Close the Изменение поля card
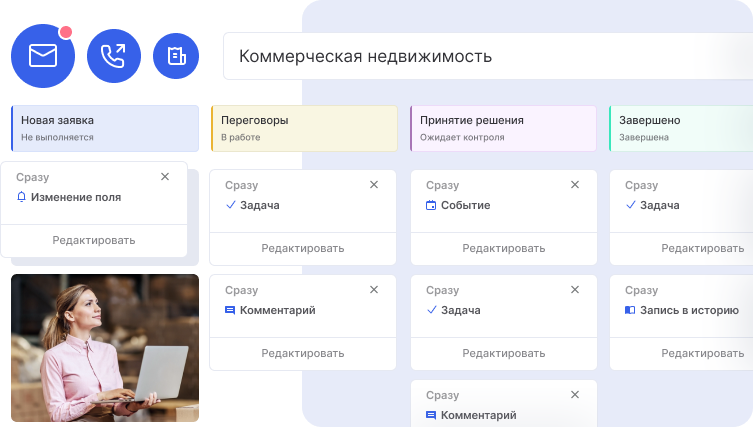753x427 pixels. (x=165, y=177)
